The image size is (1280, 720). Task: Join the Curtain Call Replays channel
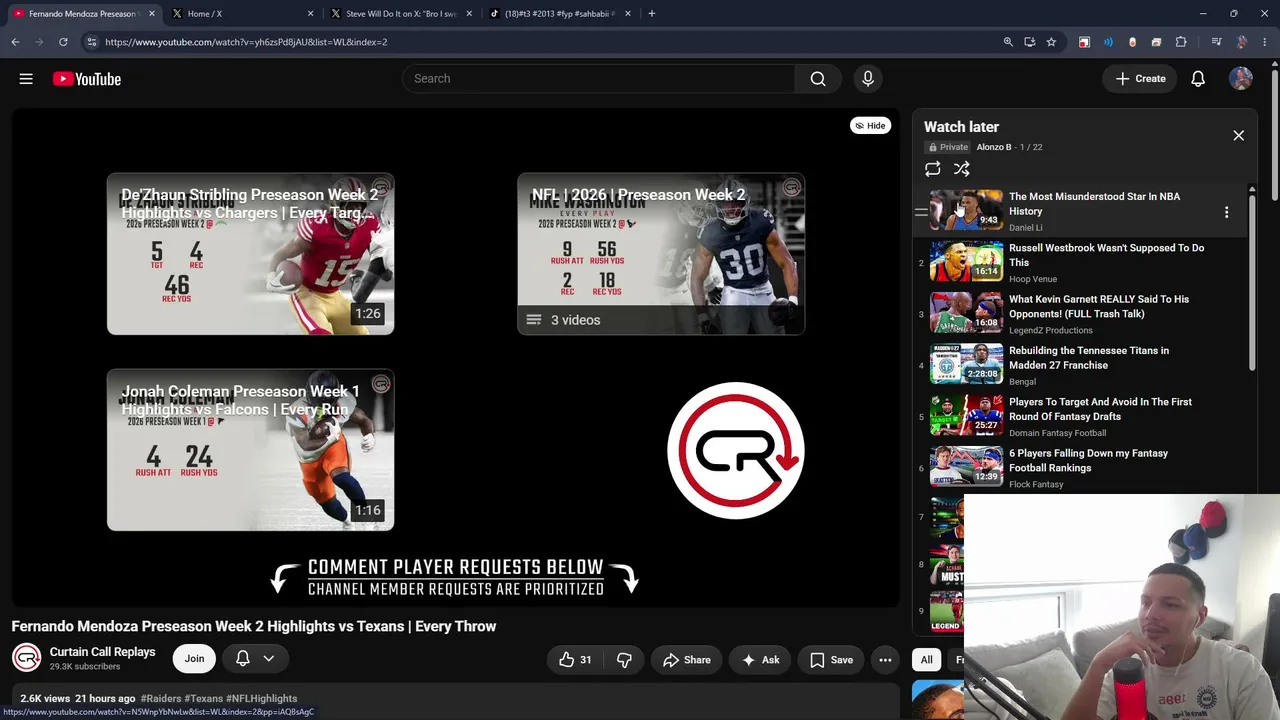pos(194,659)
